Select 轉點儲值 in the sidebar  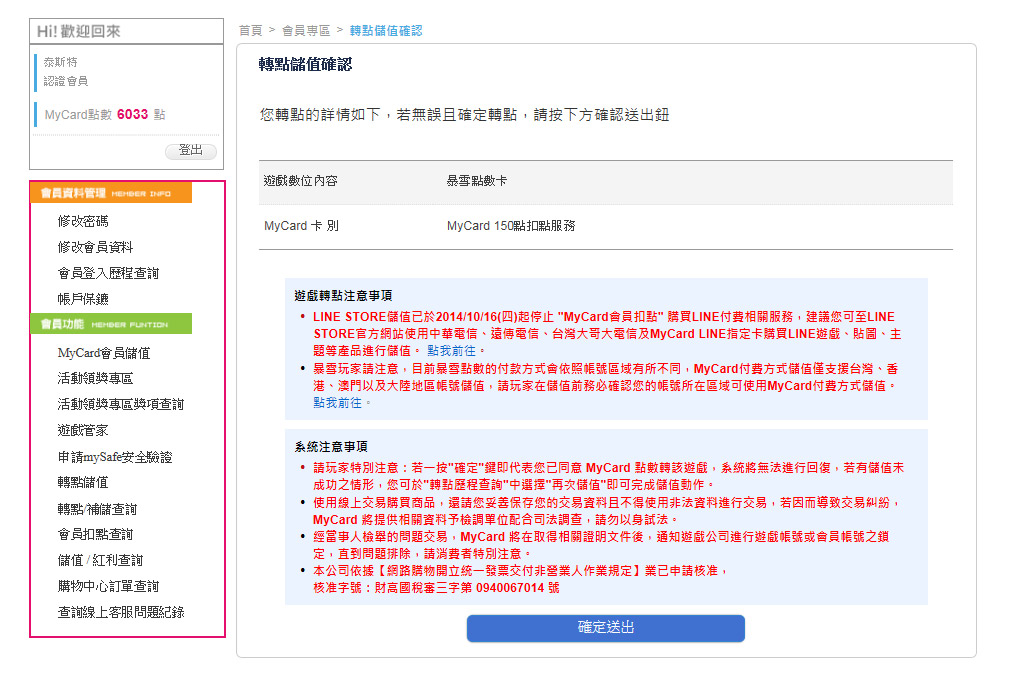pos(83,483)
